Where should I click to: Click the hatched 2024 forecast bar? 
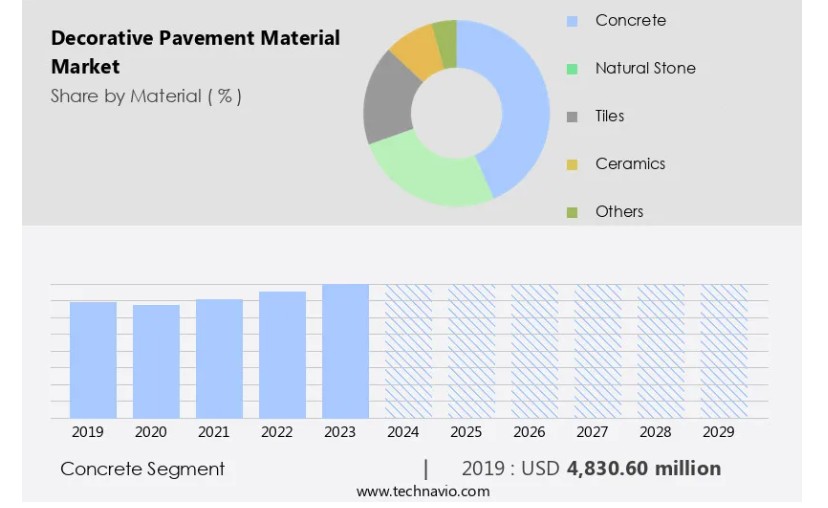(x=408, y=351)
